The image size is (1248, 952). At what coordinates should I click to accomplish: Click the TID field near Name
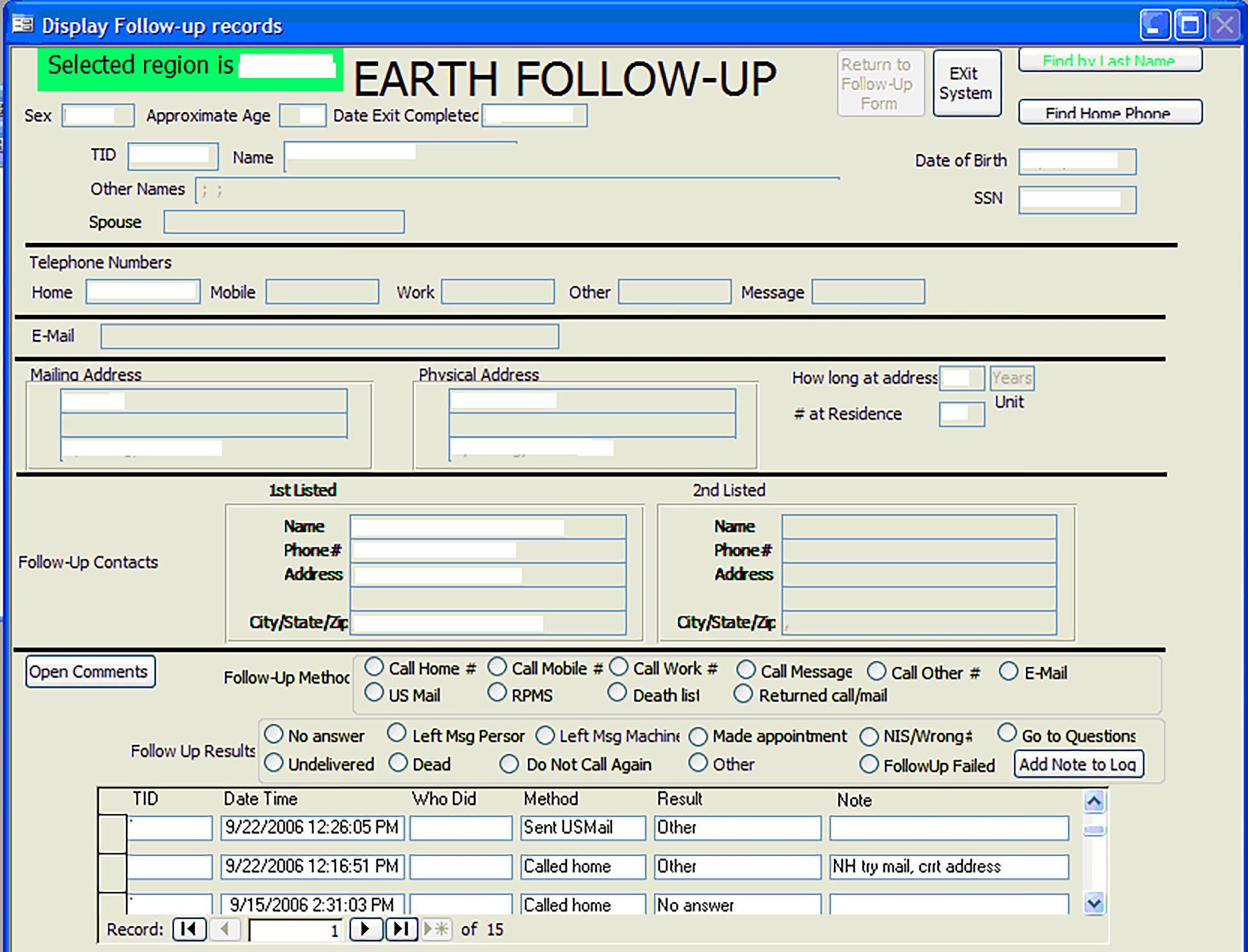tap(173, 156)
